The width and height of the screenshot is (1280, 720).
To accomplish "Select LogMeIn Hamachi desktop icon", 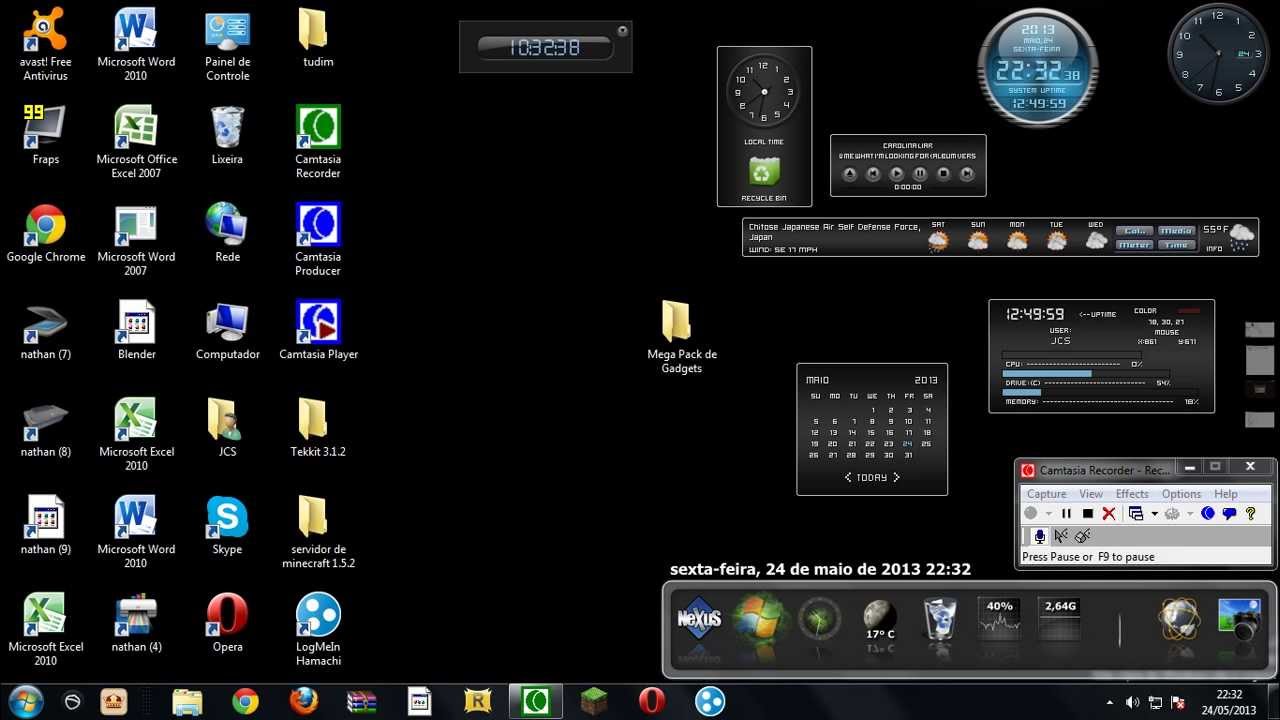I will pyautogui.click(x=318, y=630).
